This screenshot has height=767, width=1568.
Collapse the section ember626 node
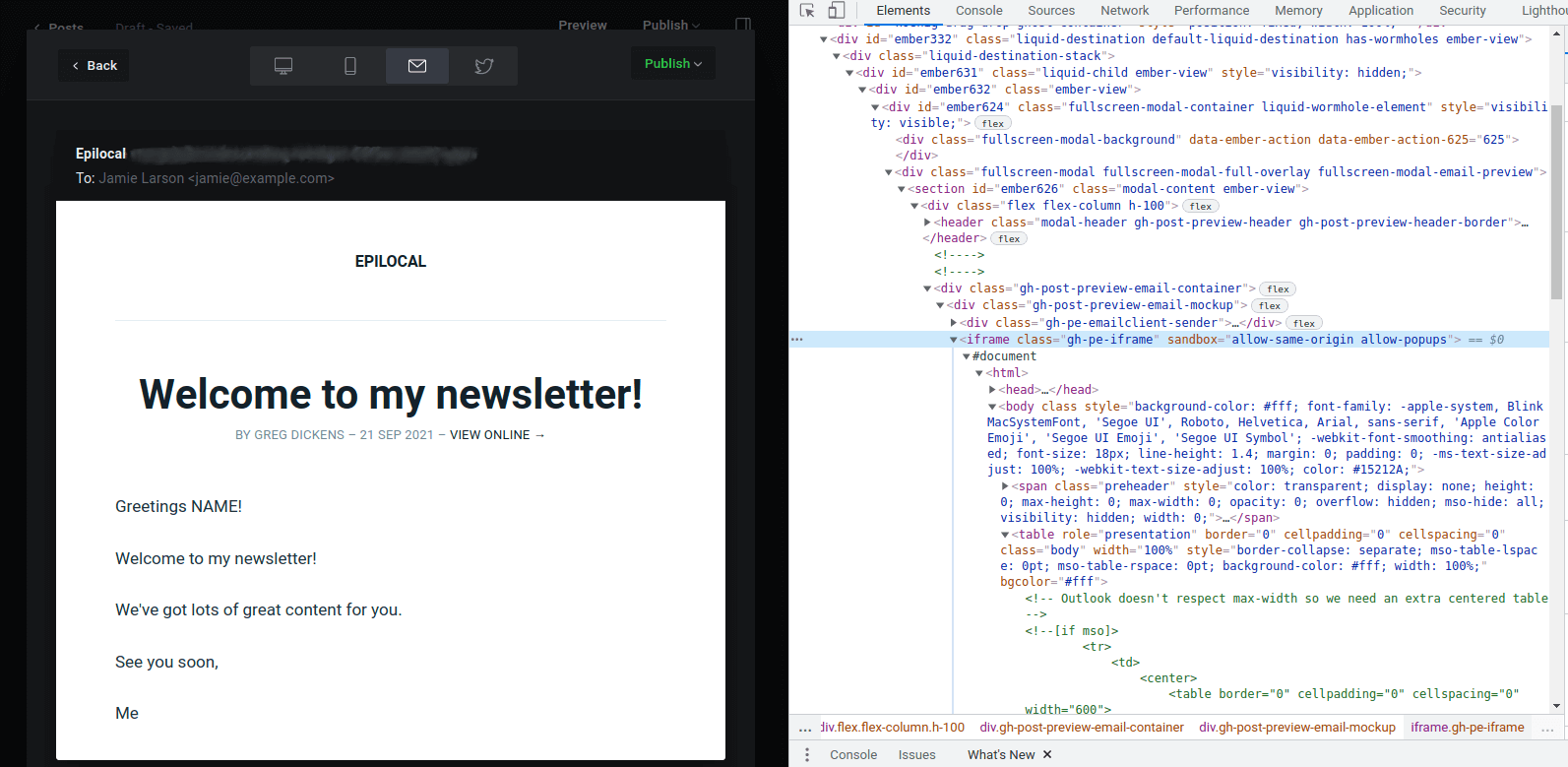tap(901, 190)
